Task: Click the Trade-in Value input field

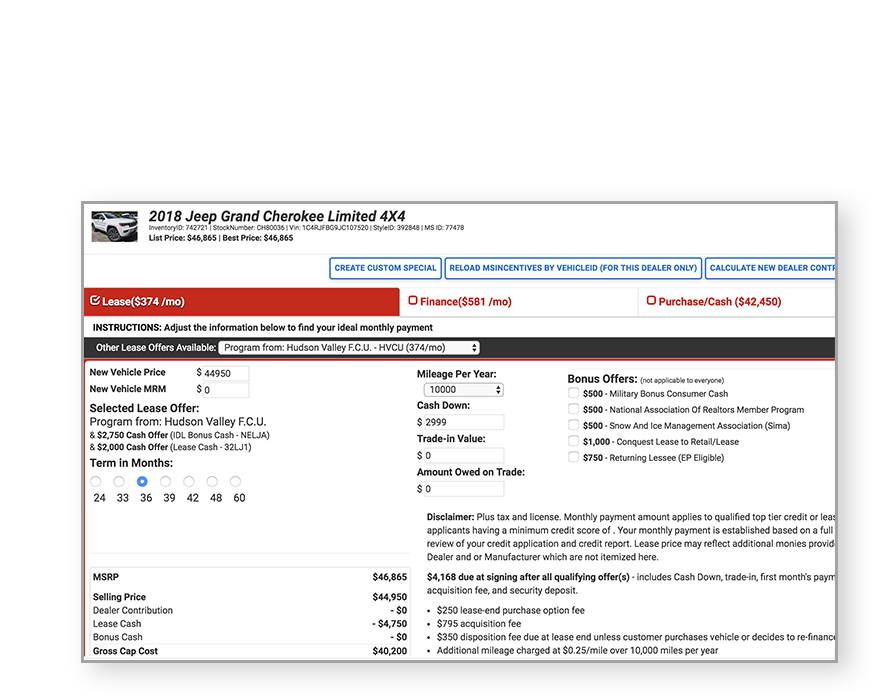Action: pyautogui.click(x=464, y=456)
